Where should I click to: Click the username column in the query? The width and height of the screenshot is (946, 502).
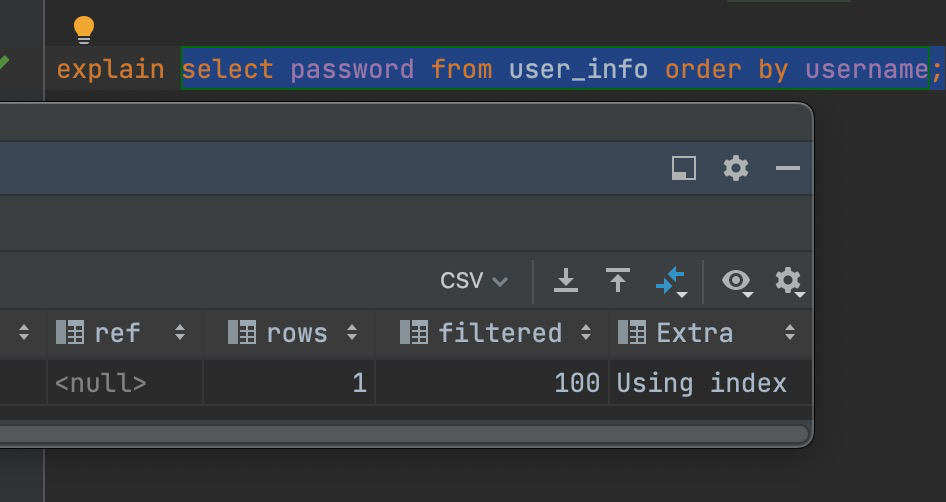point(867,69)
